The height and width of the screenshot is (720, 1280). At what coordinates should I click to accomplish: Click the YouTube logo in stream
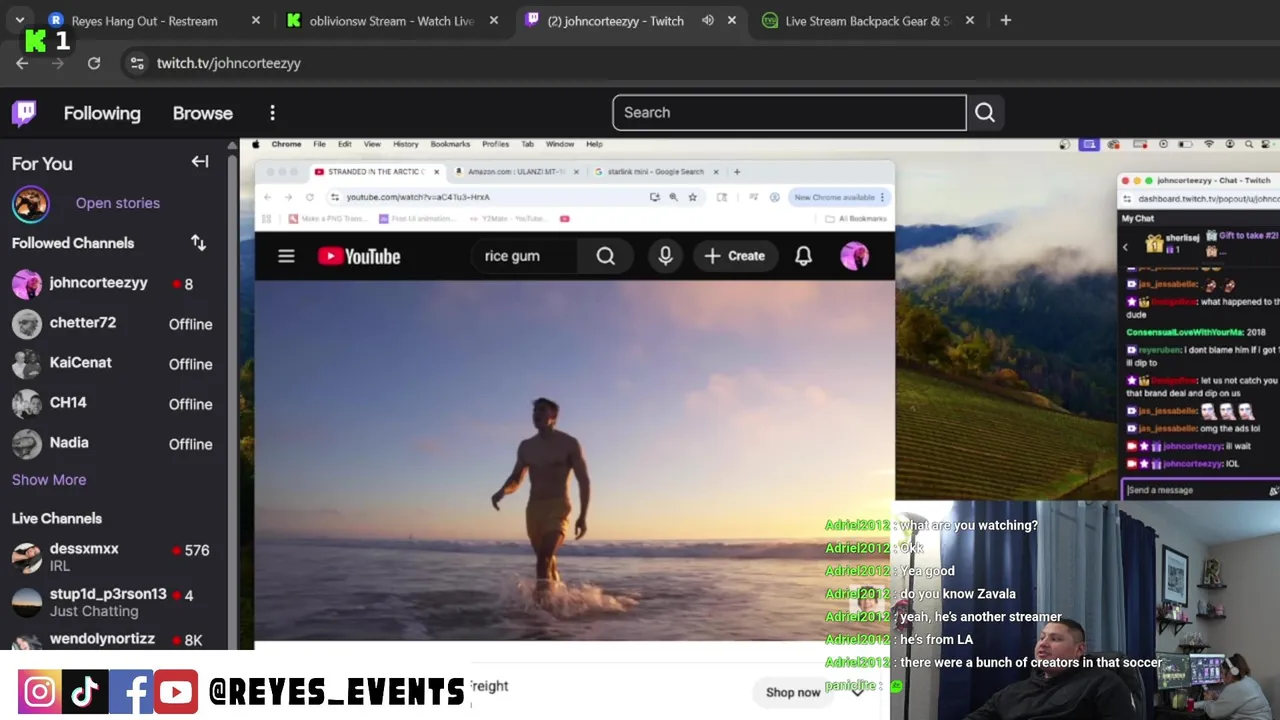click(359, 256)
